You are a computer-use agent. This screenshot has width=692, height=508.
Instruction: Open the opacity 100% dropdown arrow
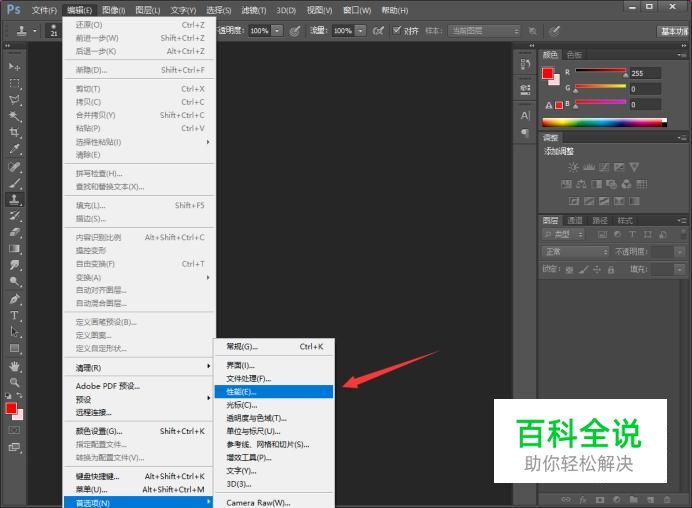point(277,30)
